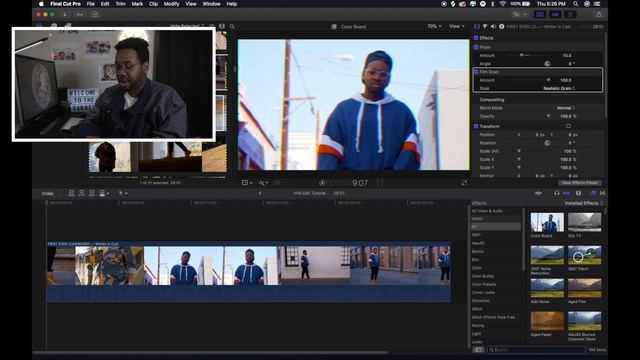This screenshot has height=360, width=640.
Task: Open the Film Grain Style dropdown
Action: tap(559, 88)
